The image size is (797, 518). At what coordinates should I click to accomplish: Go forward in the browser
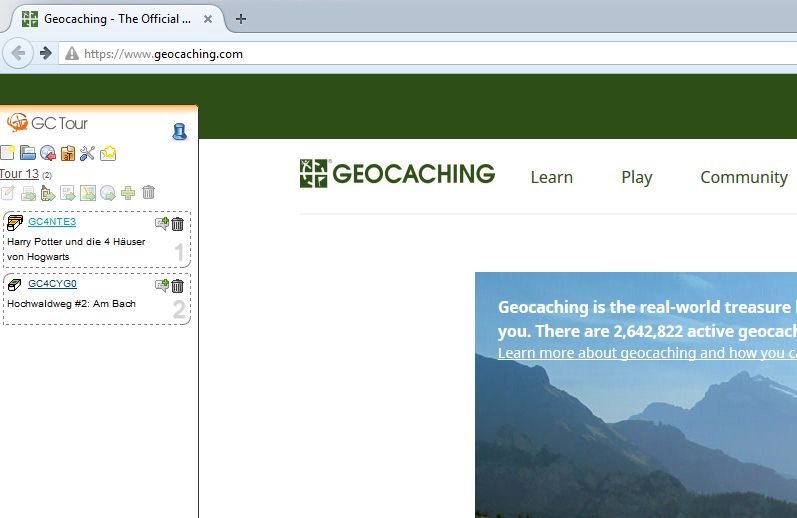tap(46, 53)
